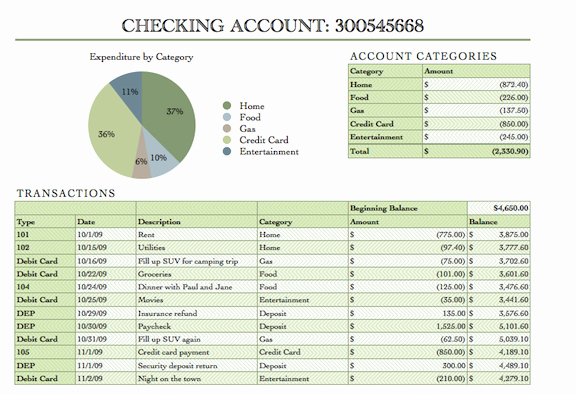
Task: Select the Description column header
Action: coord(197,222)
